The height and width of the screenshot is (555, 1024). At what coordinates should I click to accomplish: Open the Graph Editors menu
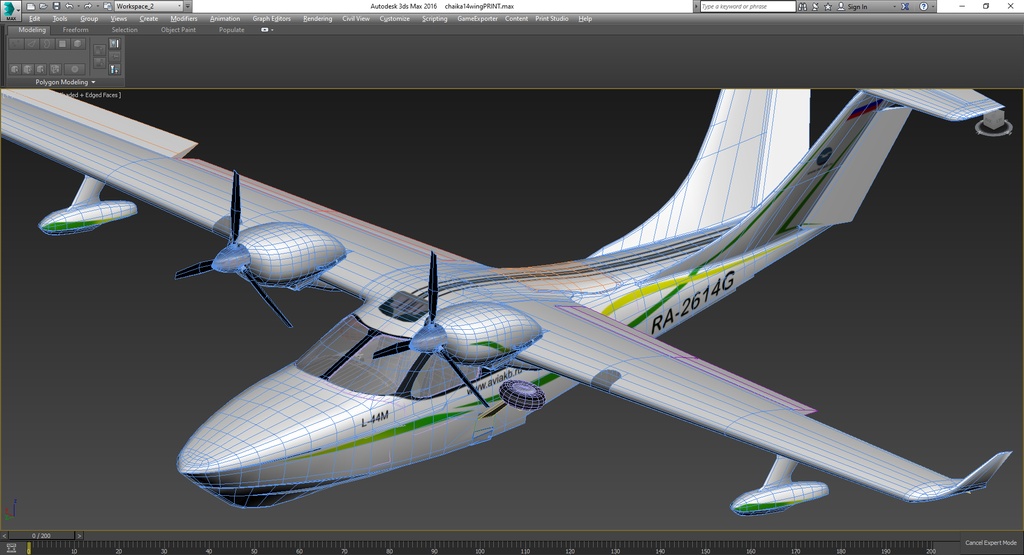pyautogui.click(x=272, y=19)
